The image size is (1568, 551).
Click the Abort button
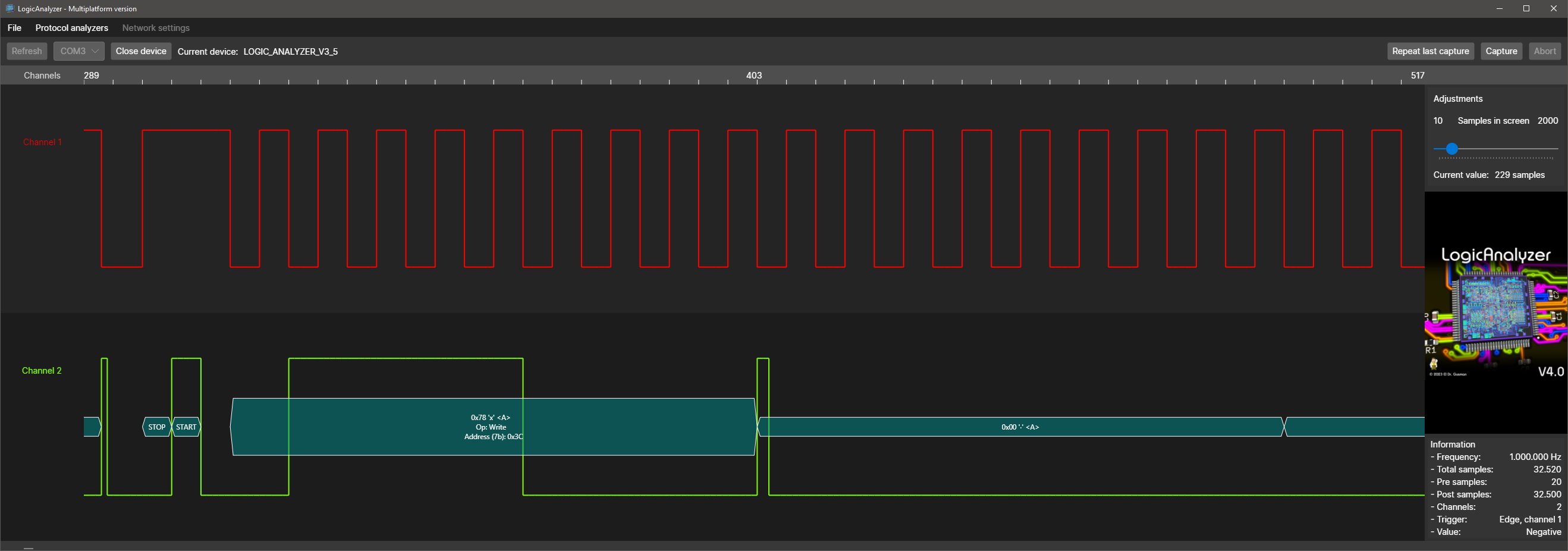[1544, 51]
